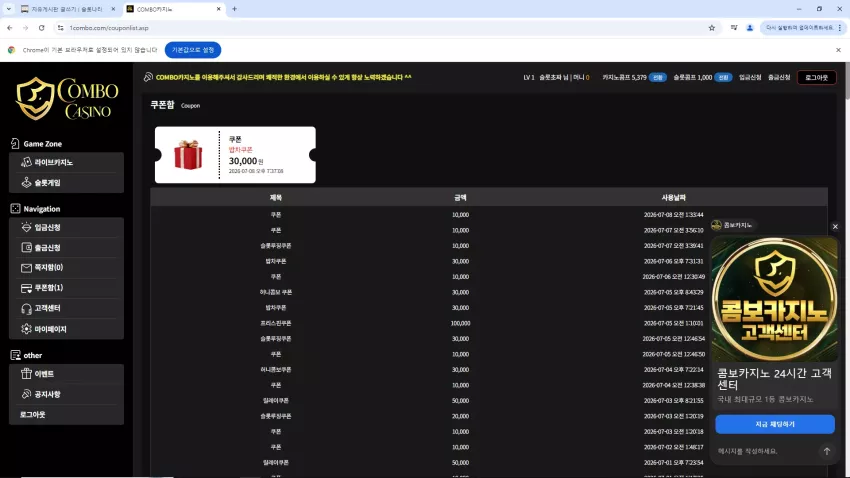This screenshot has width=850, height=478.
Task: Click the browser back arrow
Action: [x=10, y=28]
